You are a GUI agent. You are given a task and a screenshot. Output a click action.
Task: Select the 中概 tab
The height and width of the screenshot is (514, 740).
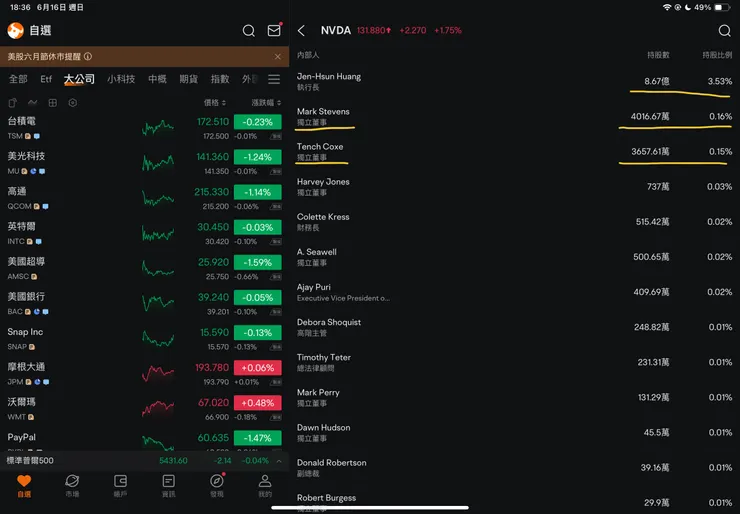point(157,79)
